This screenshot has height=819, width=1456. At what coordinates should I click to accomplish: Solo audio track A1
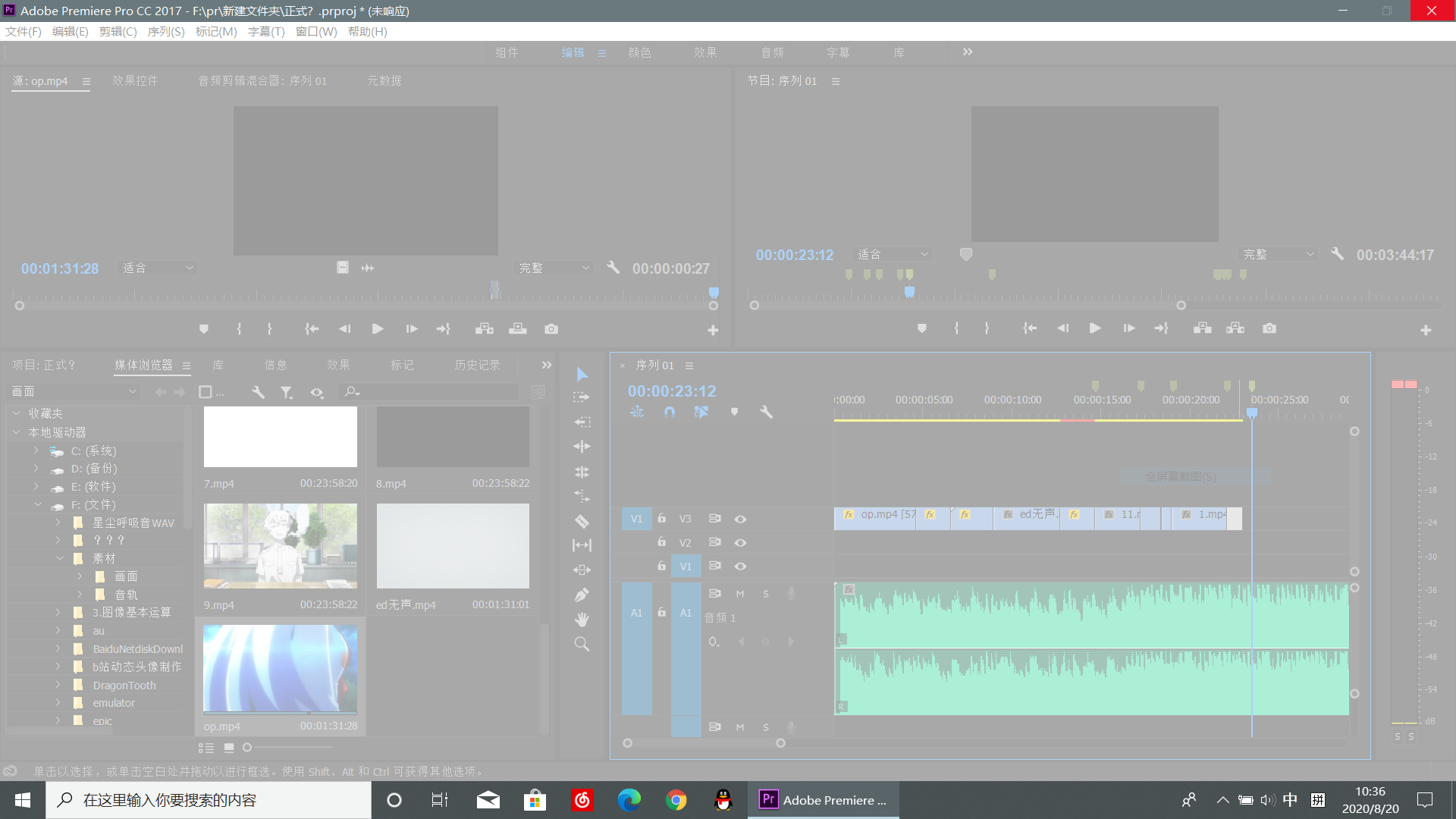(x=766, y=594)
